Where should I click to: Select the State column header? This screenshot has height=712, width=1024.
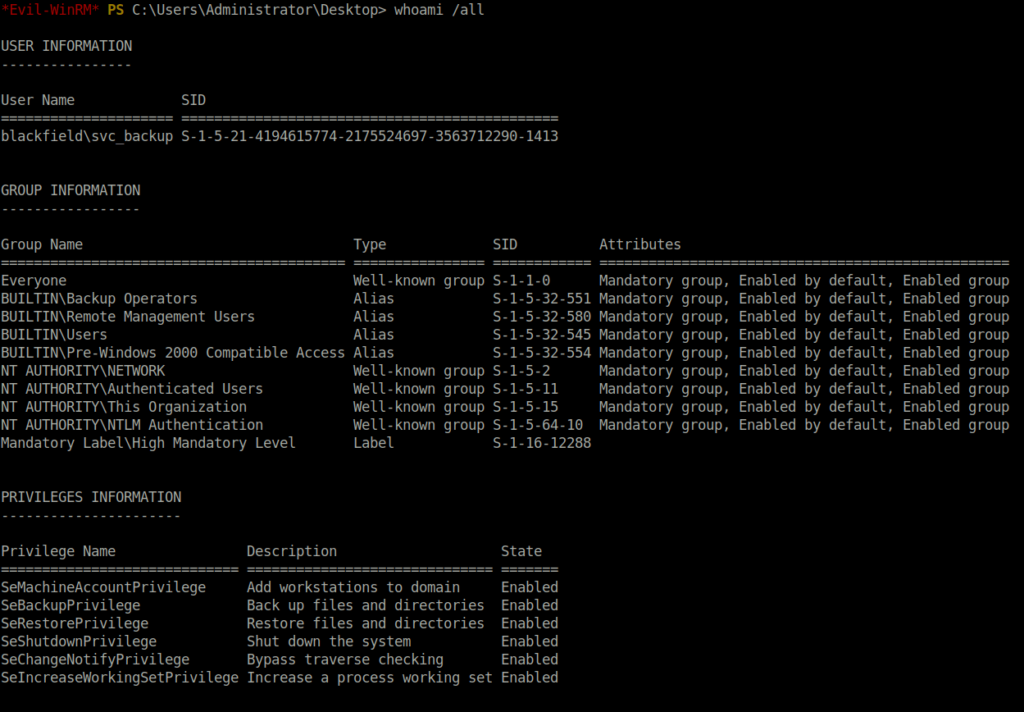click(x=521, y=551)
